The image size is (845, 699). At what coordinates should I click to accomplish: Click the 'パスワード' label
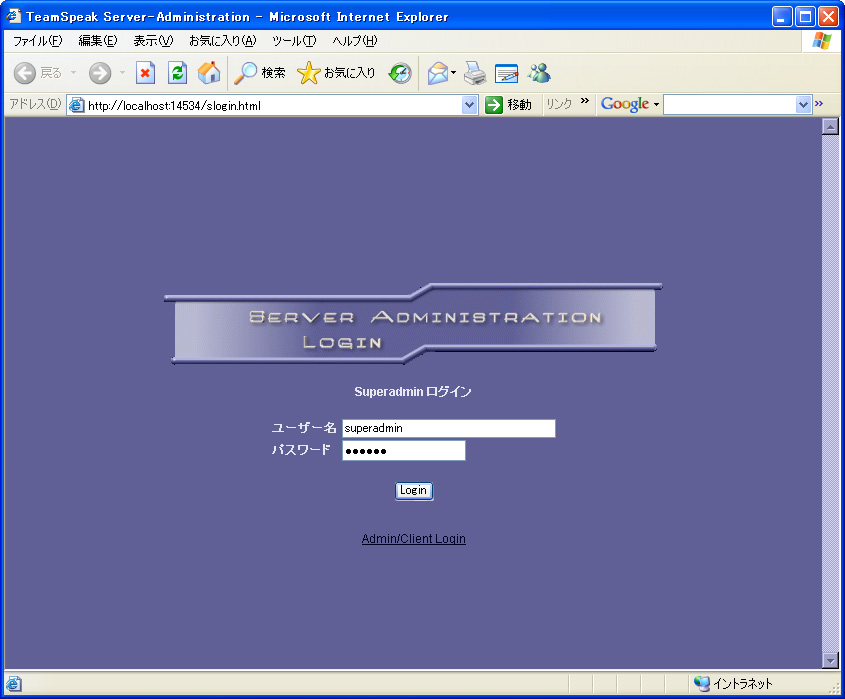click(301, 449)
